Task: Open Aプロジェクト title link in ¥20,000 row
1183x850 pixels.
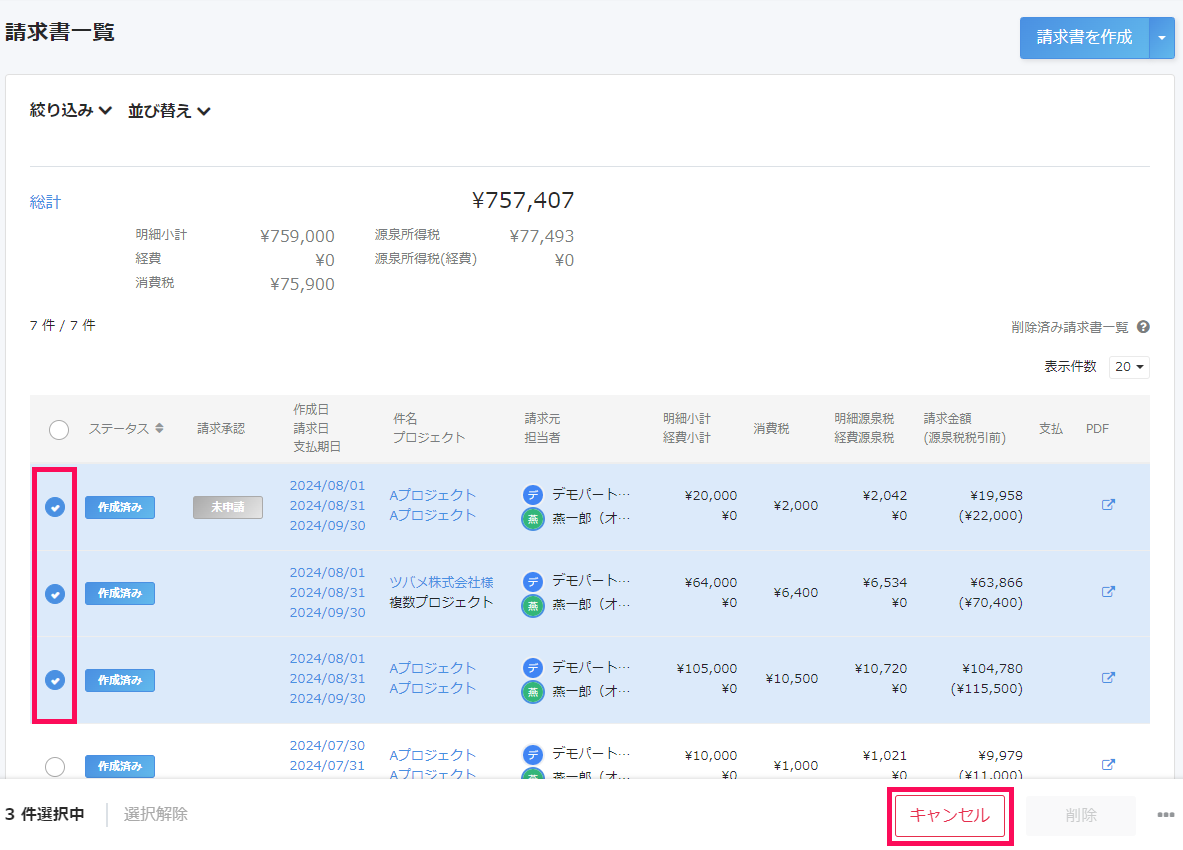Action: (x=432, y=495)
